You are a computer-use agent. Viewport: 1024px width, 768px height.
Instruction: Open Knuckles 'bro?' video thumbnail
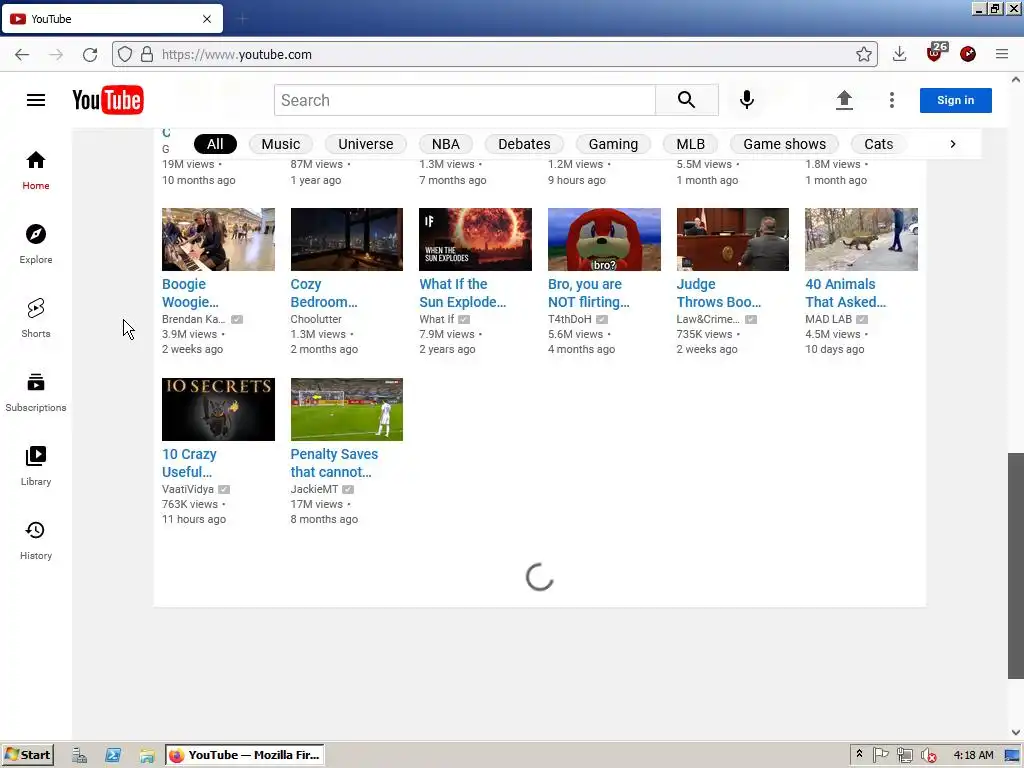[x=604, y=240]
